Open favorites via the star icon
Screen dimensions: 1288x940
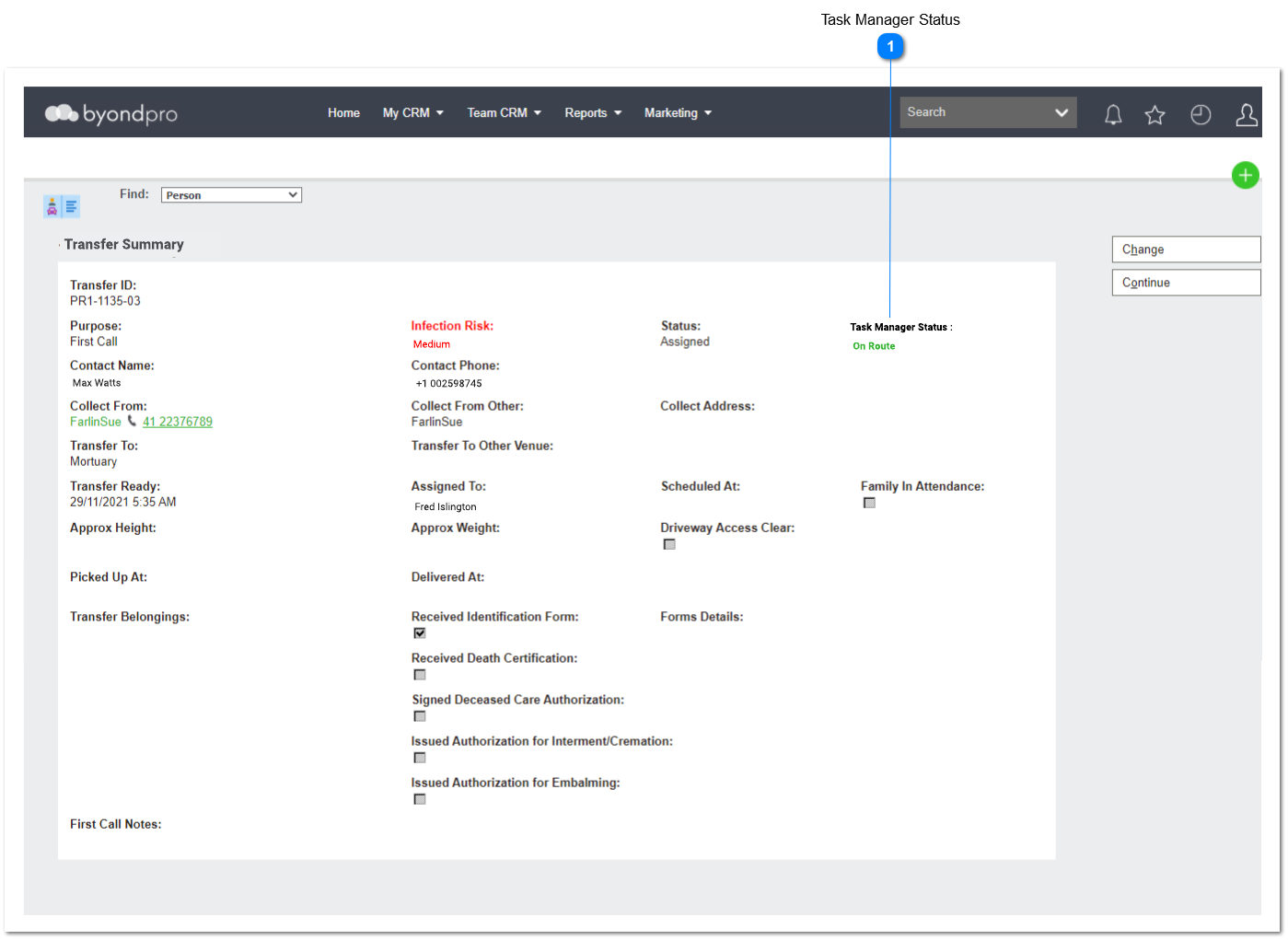pyautogui.click(x=1155, y=114)
